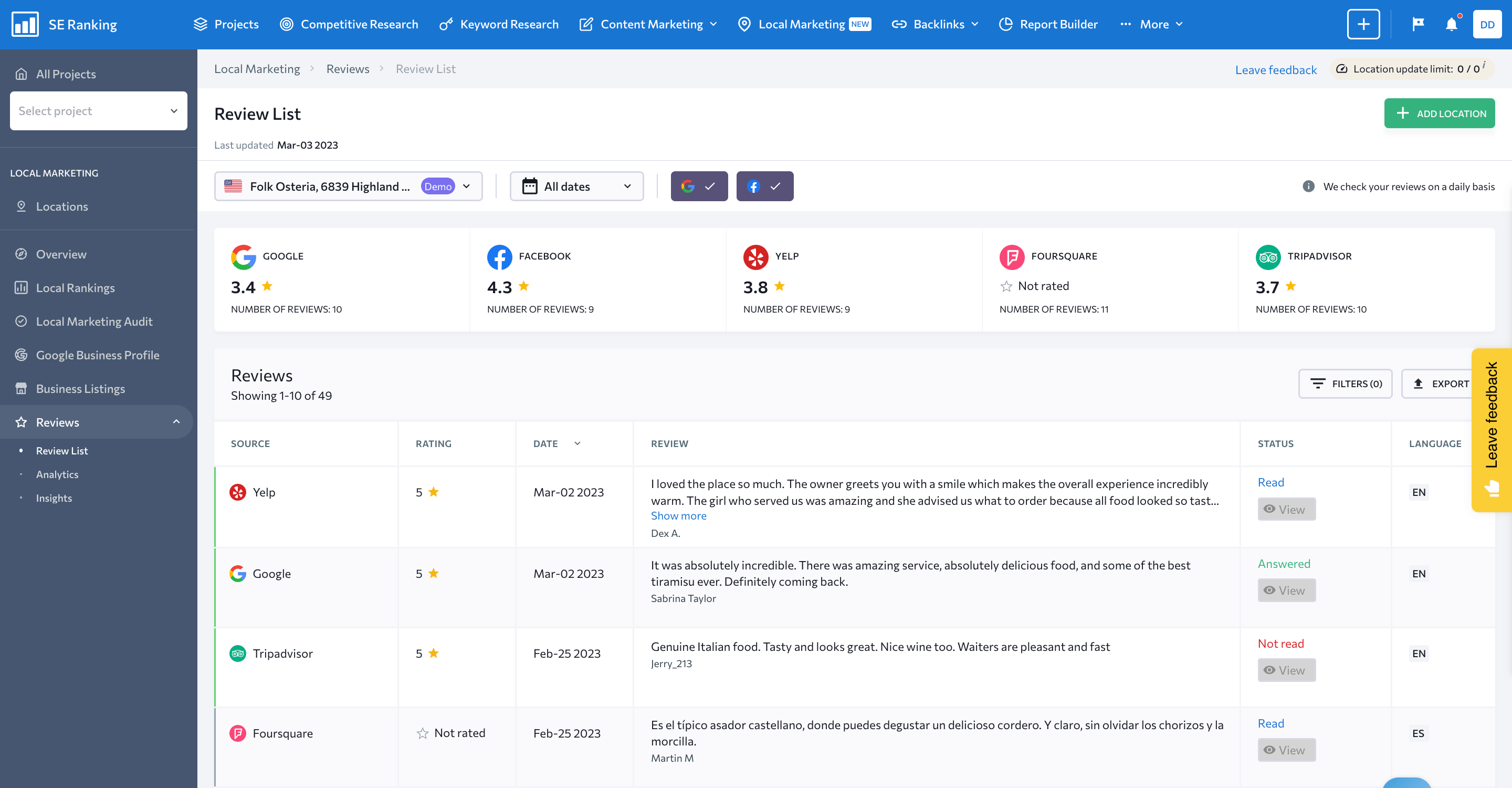Toggle the Facebook source filter
Viewport: 1512px width, 788px height.
tap(765, 186)
